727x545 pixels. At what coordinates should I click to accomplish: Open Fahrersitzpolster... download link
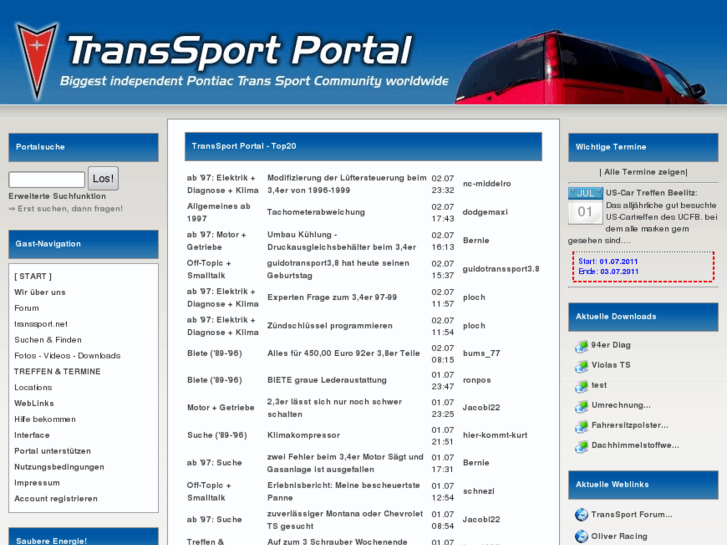(630, 425)
